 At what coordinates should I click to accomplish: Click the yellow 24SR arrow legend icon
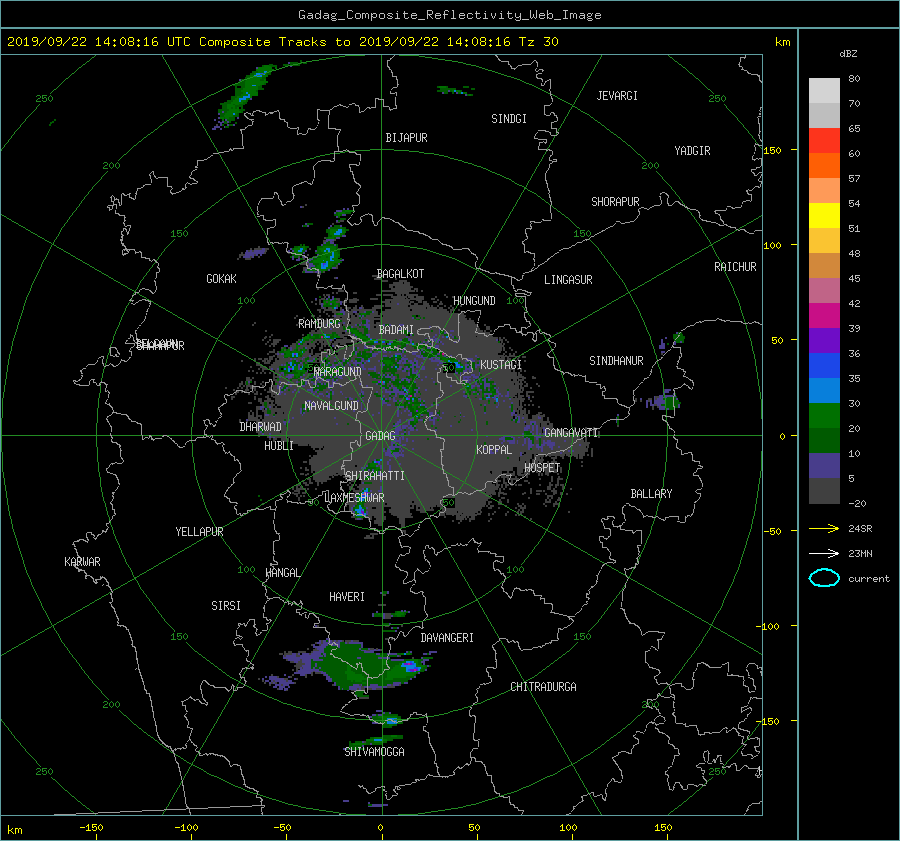(x=824, y=528)
